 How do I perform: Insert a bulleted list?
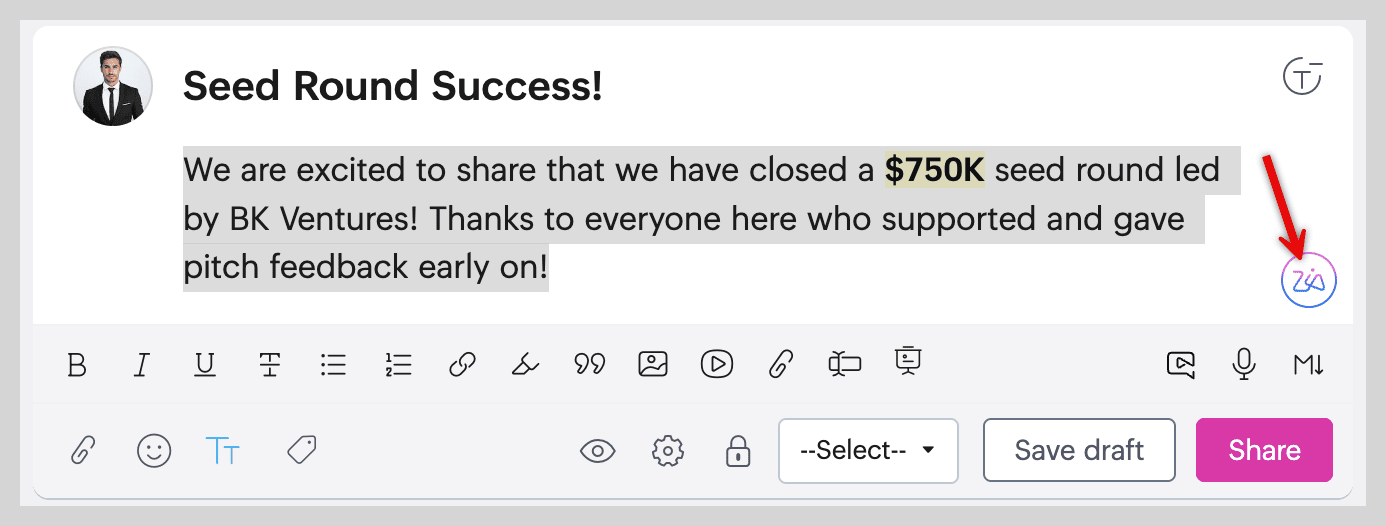(x=333, y=365)
